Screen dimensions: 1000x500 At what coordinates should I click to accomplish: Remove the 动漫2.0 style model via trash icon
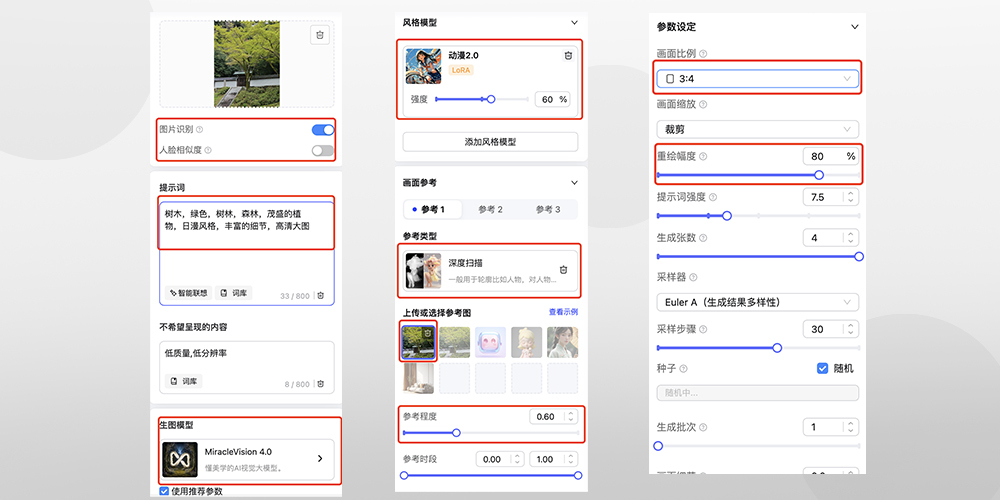(x=568, y=56)
